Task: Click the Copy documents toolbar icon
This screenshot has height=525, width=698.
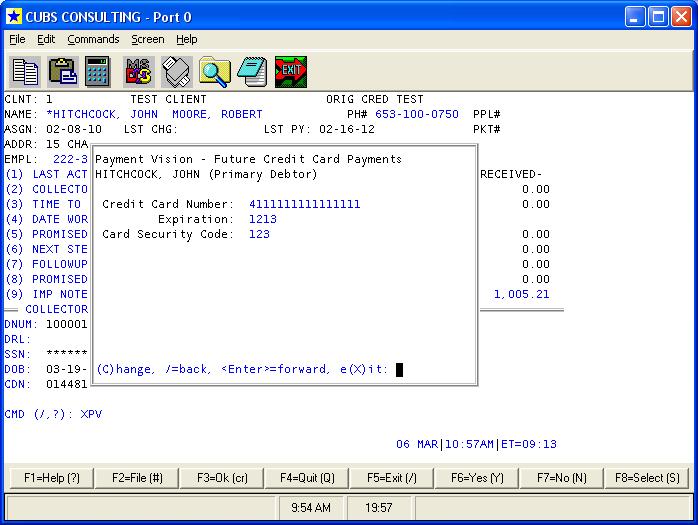Action: coord(25,72)
